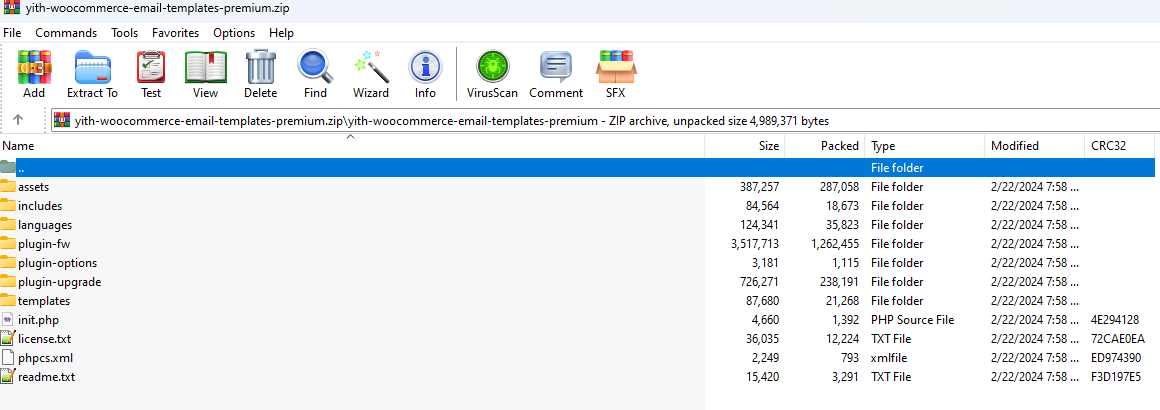
Task: Open the Favorites menu
Action: (175, 33)
